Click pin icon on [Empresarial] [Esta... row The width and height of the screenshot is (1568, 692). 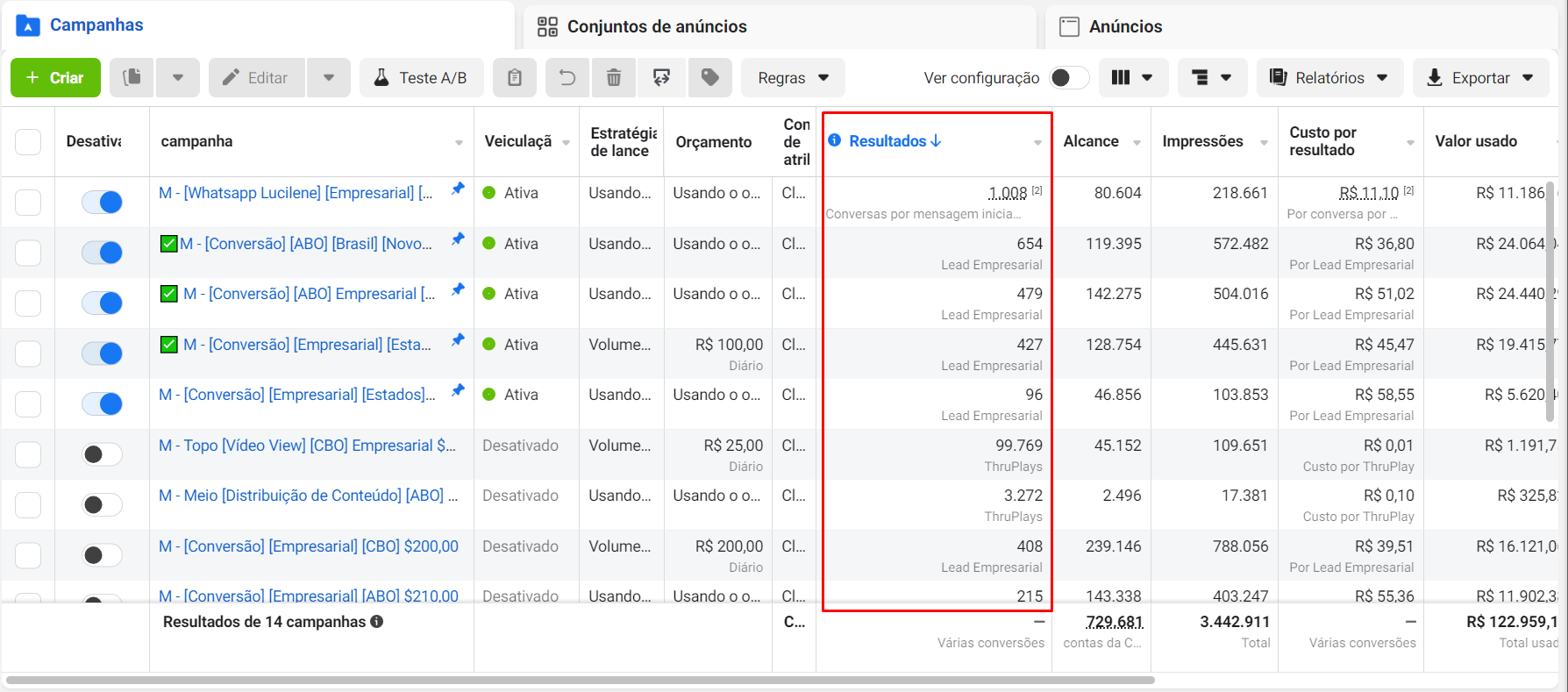458,340
